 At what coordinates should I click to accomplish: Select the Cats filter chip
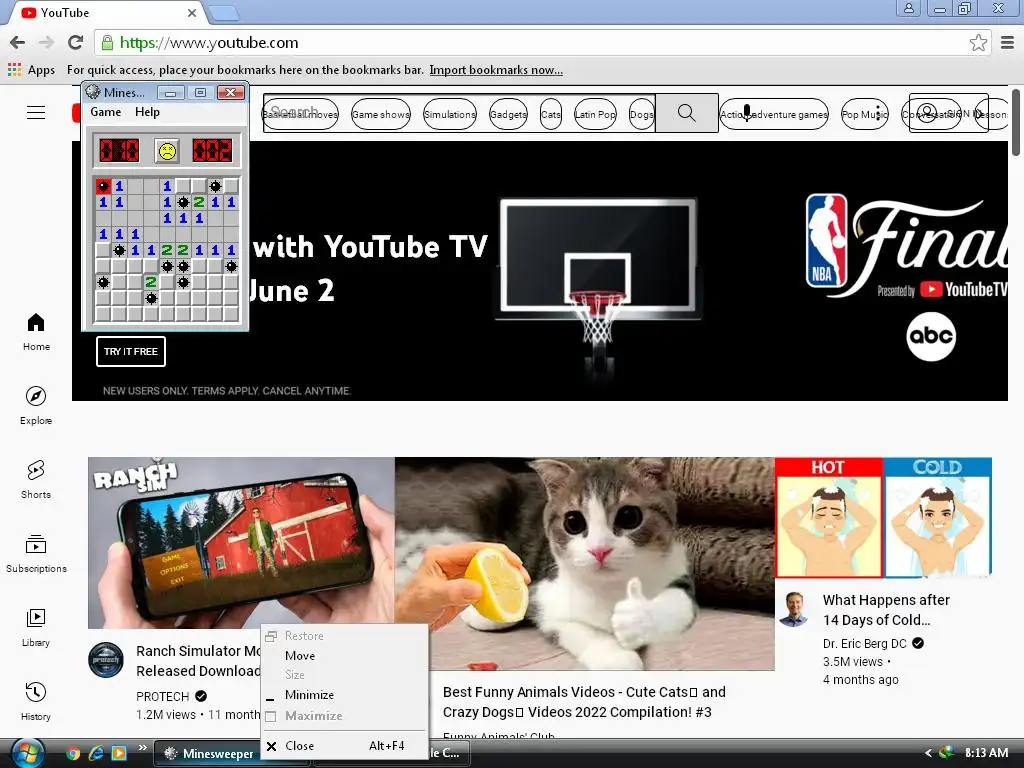tap(551, 114)
